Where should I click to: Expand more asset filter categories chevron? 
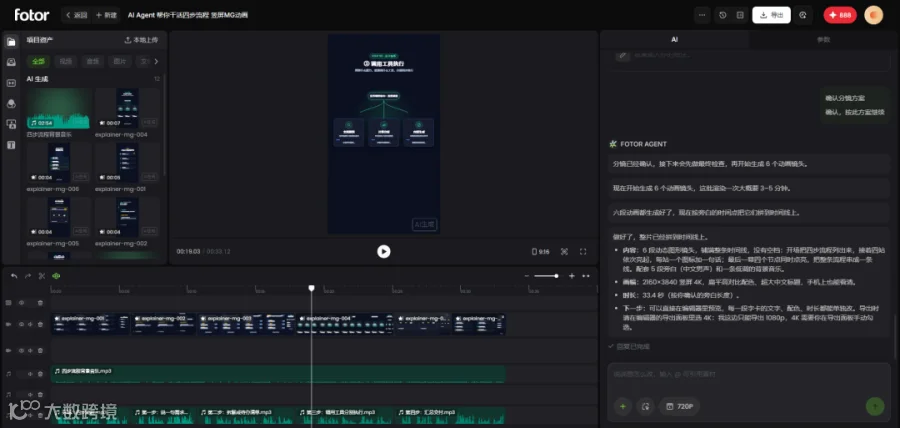156,61
